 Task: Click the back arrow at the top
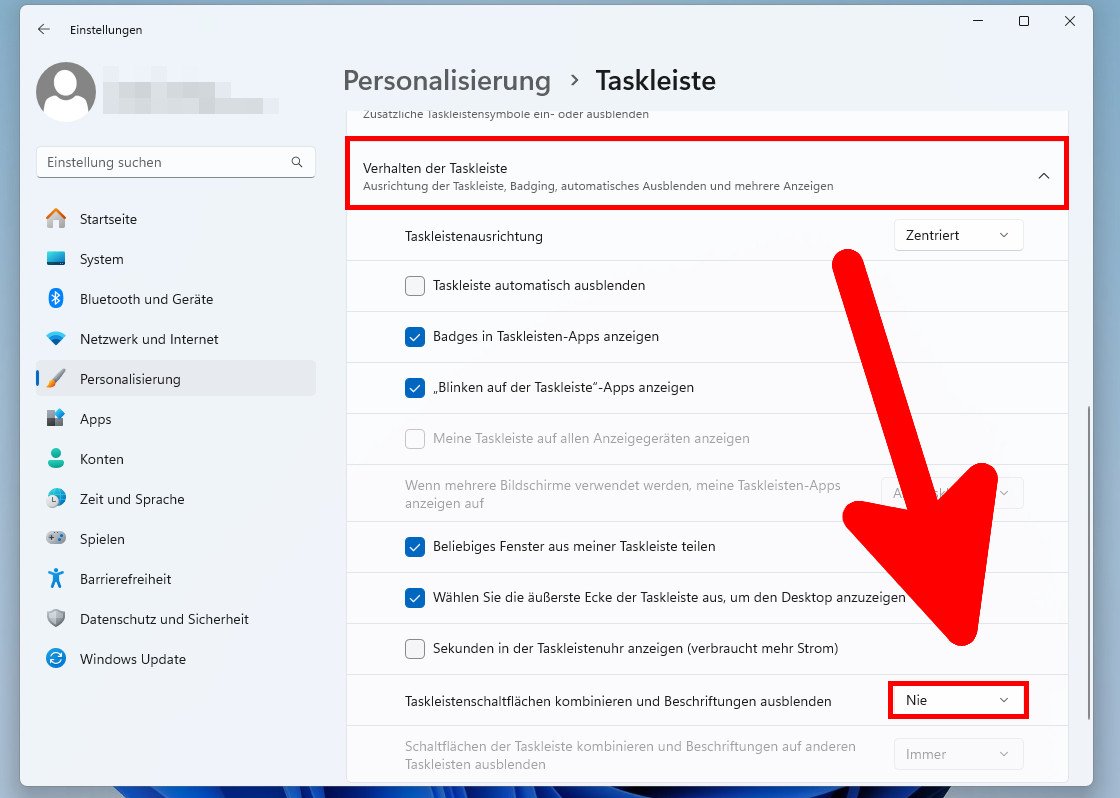coord(42,30)
